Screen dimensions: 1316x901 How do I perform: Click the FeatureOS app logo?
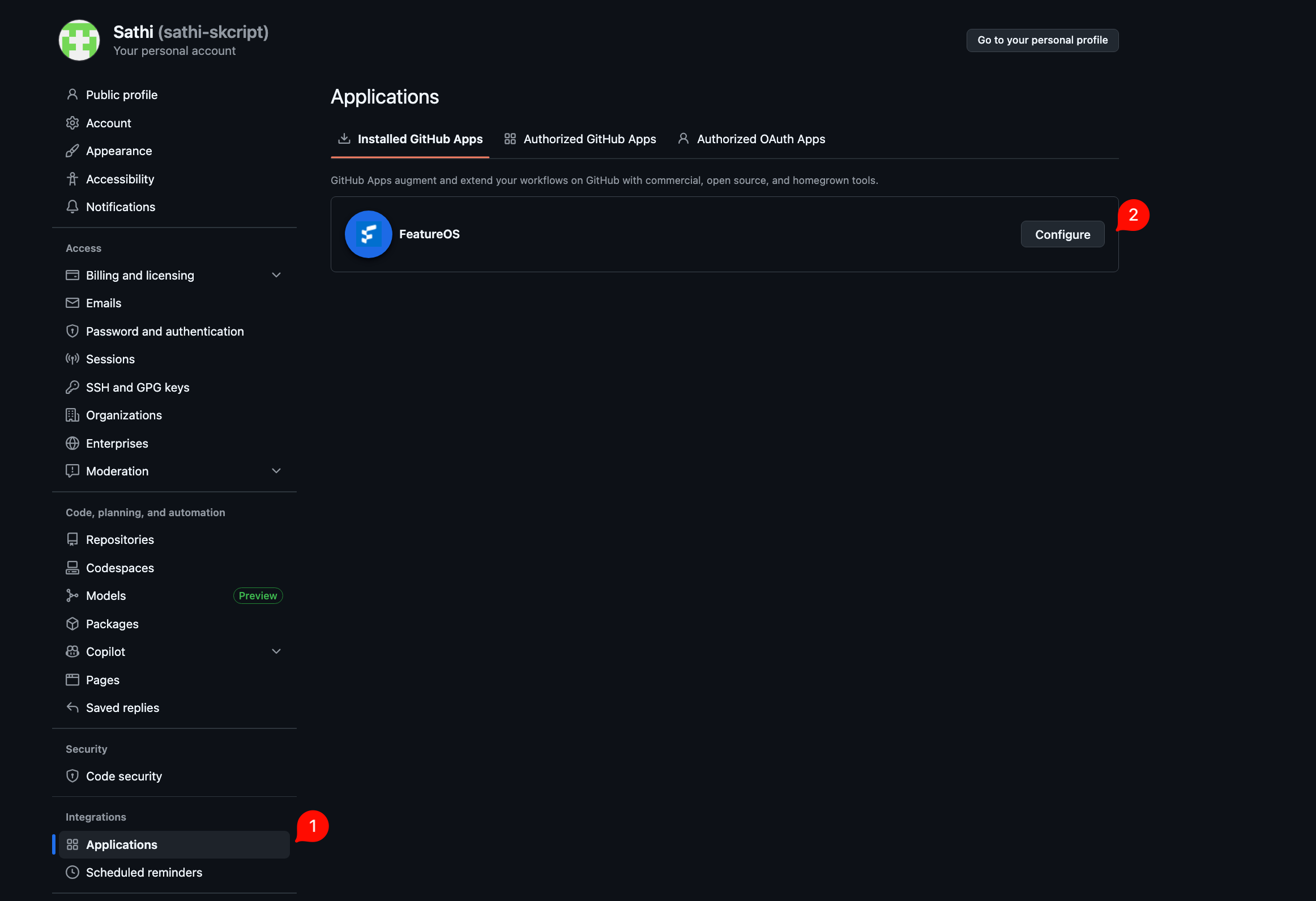(369, 234)
